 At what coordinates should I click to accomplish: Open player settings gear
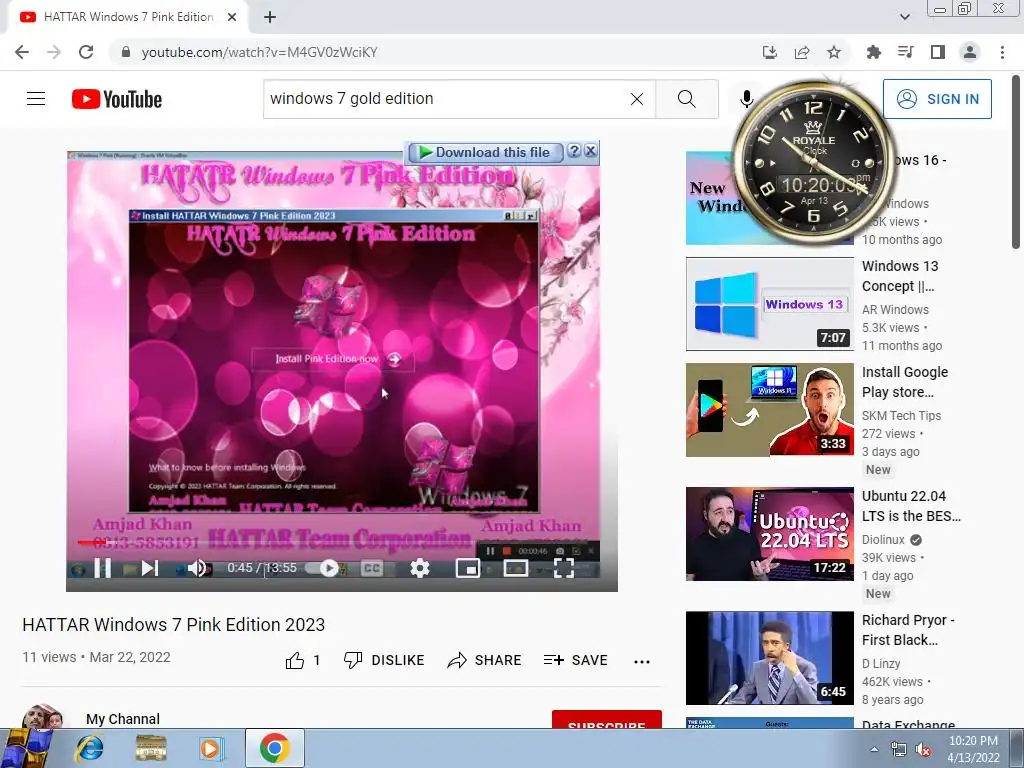tap(420, 568)
